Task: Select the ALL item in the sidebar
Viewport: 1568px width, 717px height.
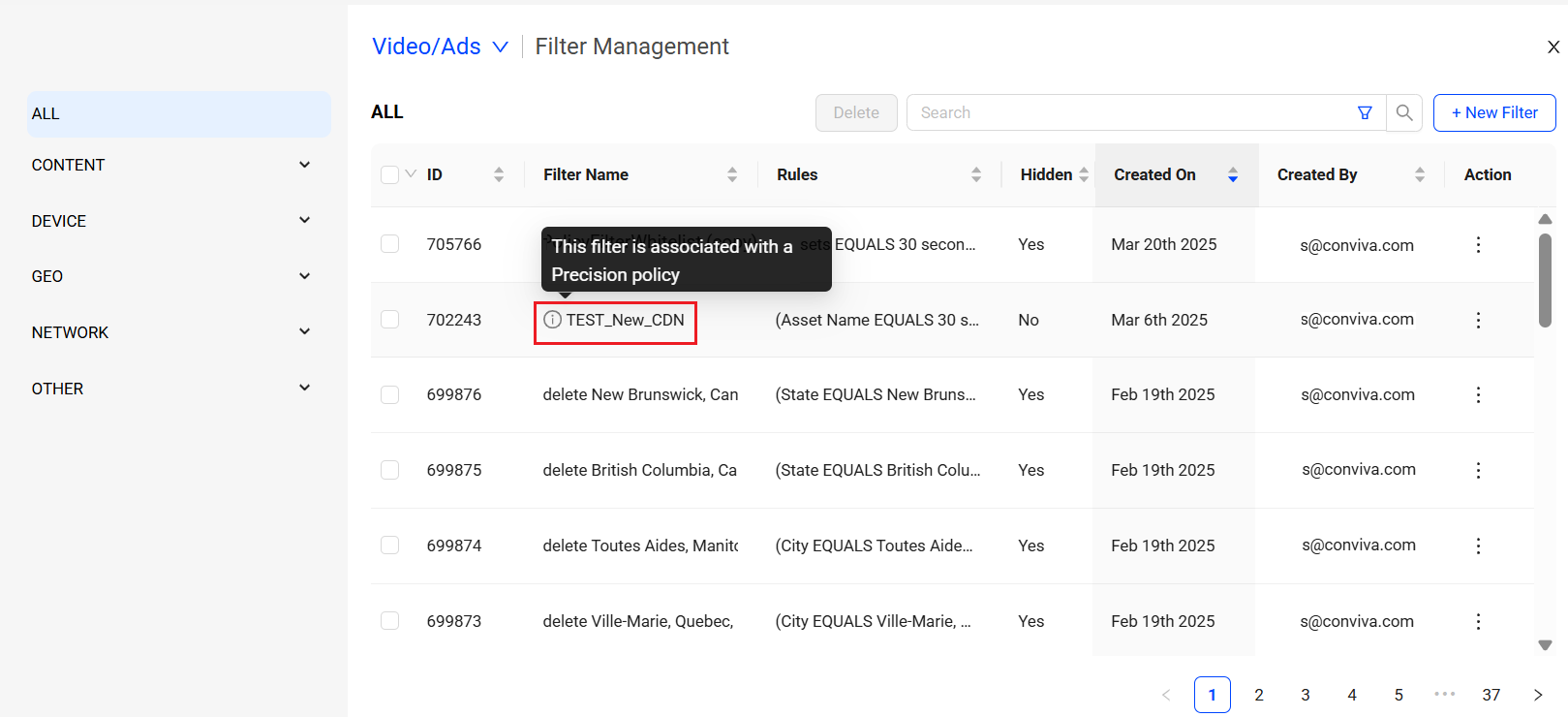Action: click(x=178, y=113)
